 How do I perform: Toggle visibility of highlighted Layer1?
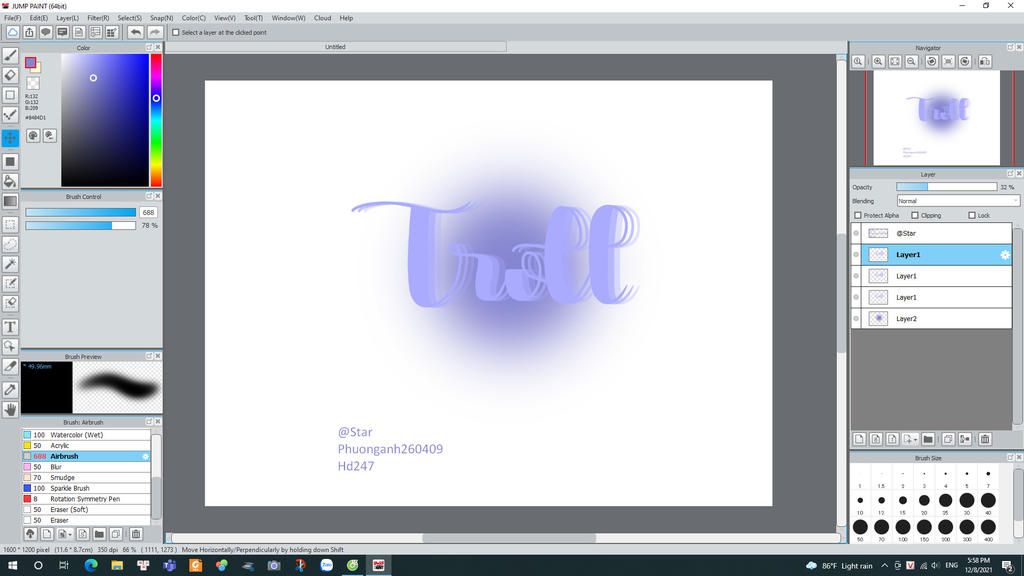pos(856,255)
